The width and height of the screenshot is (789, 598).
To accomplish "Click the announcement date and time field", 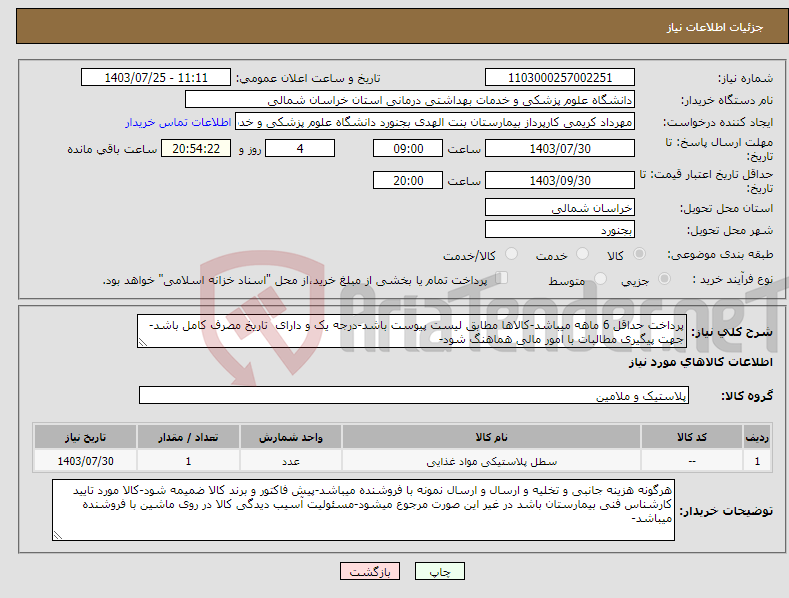I will 155,78.
